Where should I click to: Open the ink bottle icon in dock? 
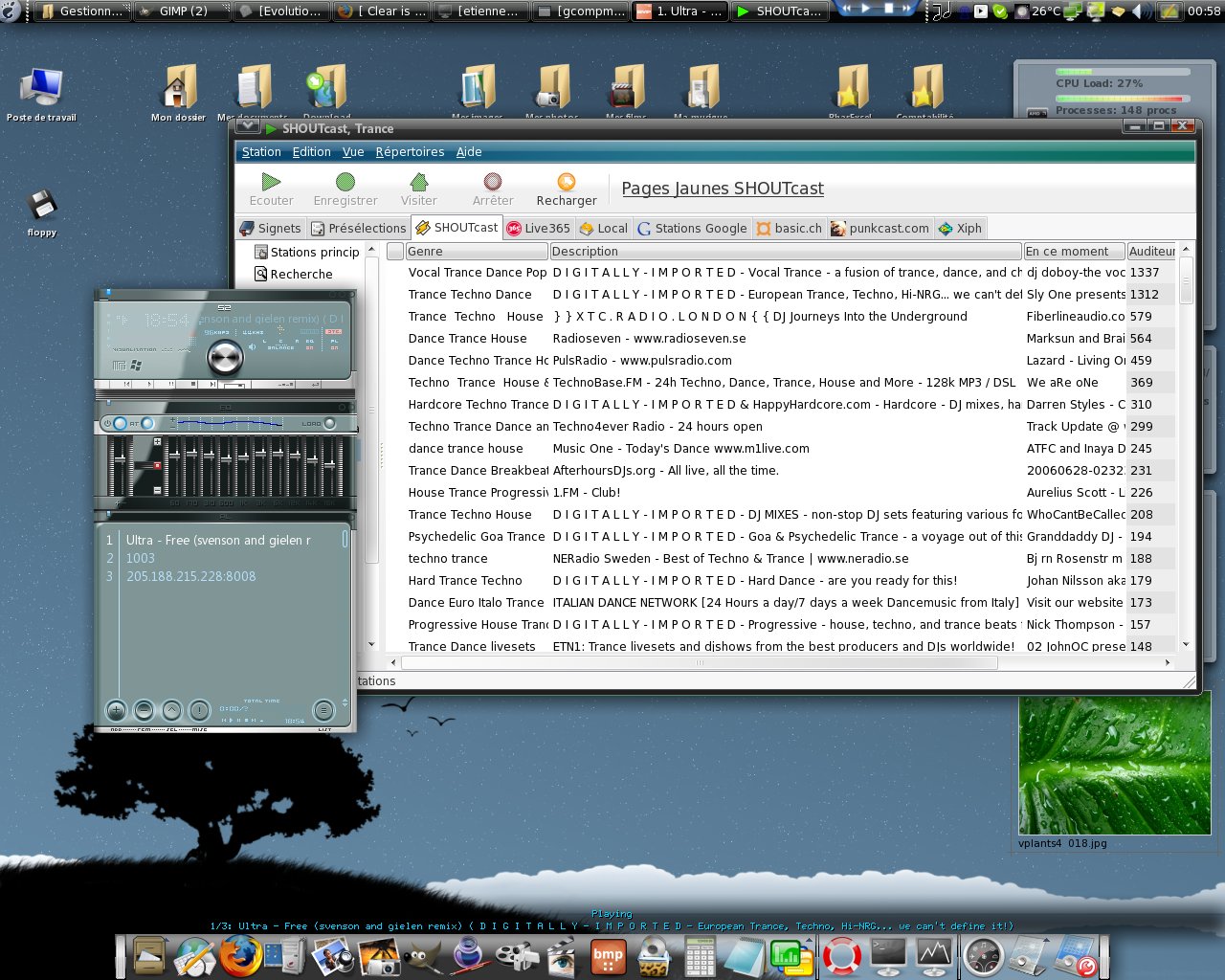pos(469,955)
